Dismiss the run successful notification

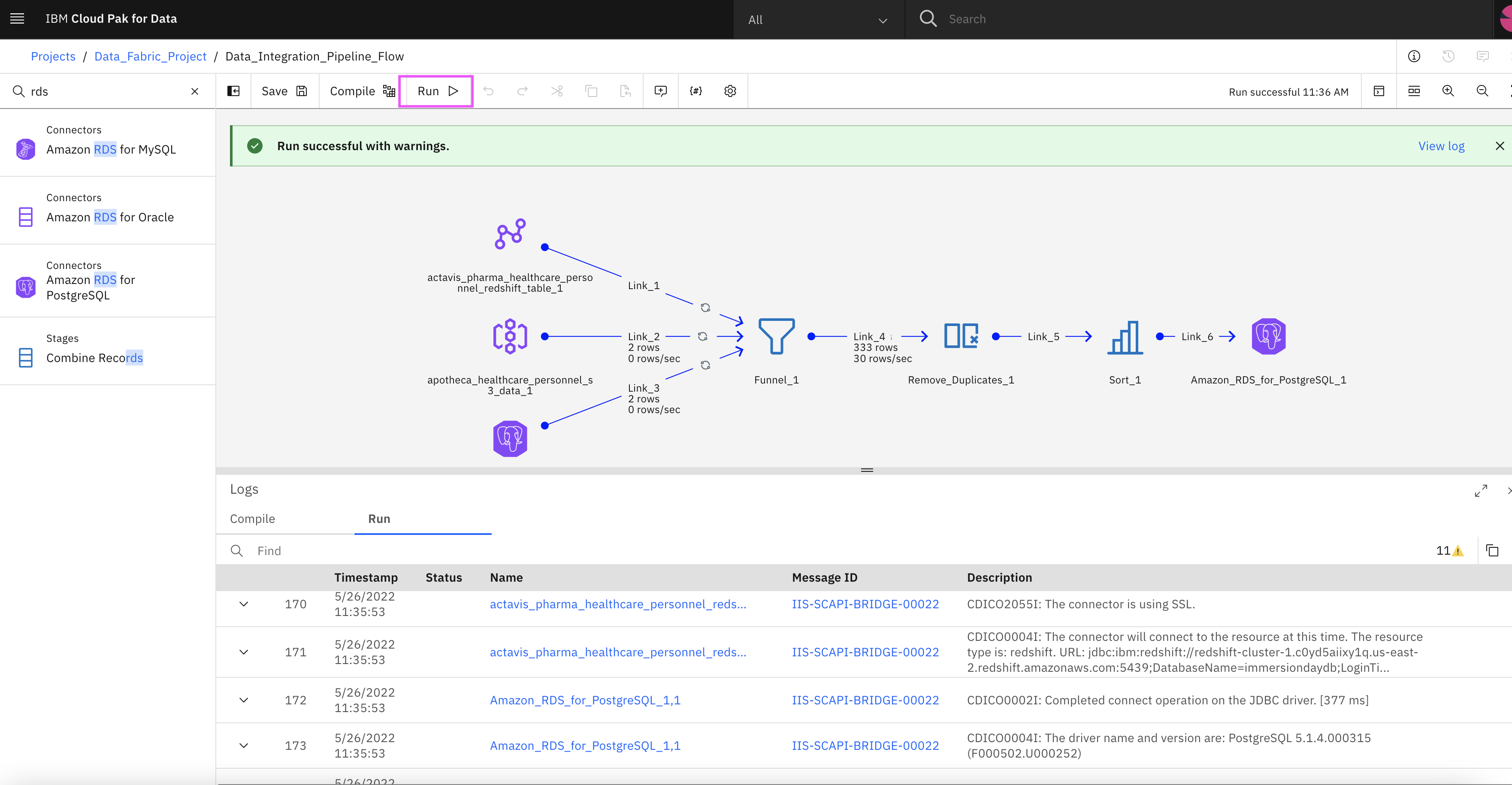pyautogui.click(x=1500, y=146)
